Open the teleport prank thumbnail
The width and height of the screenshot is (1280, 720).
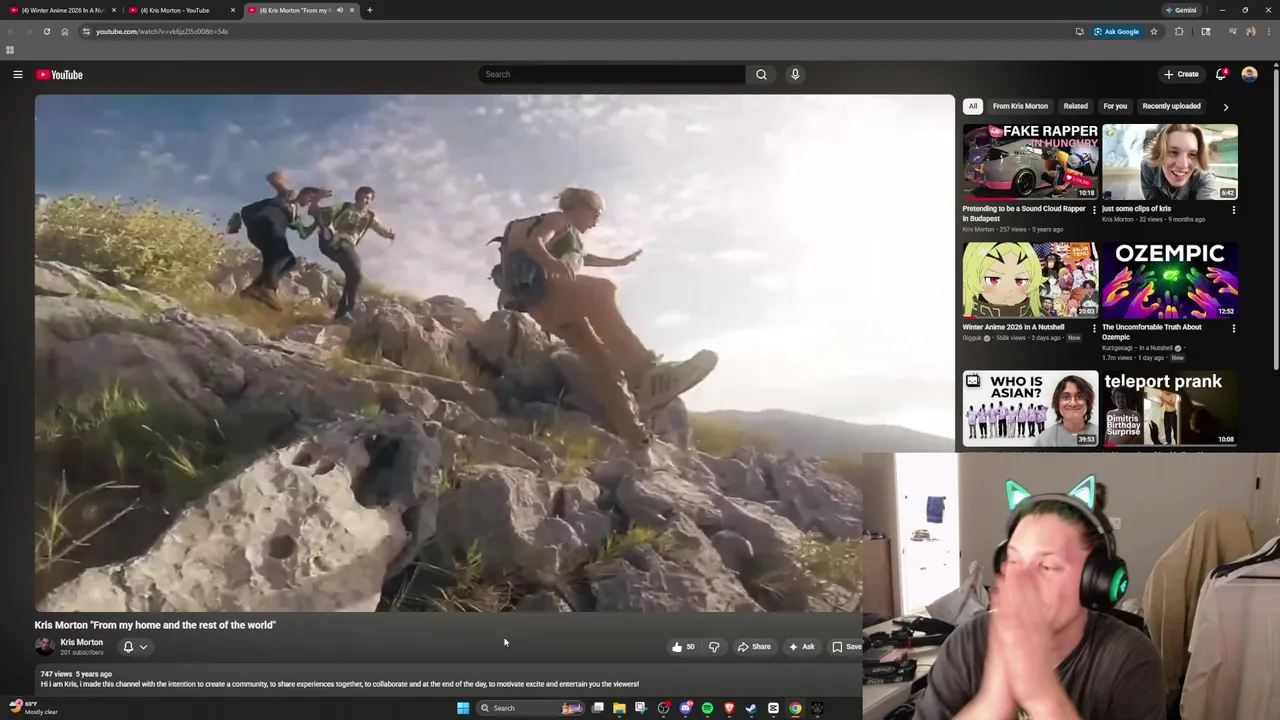coord(1170,409)
